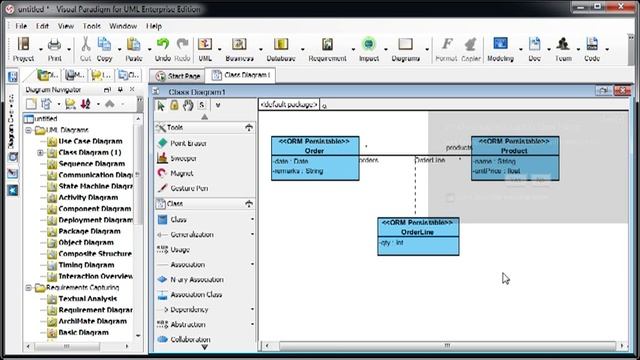Open the Code toolbar icon

(592, 44)
